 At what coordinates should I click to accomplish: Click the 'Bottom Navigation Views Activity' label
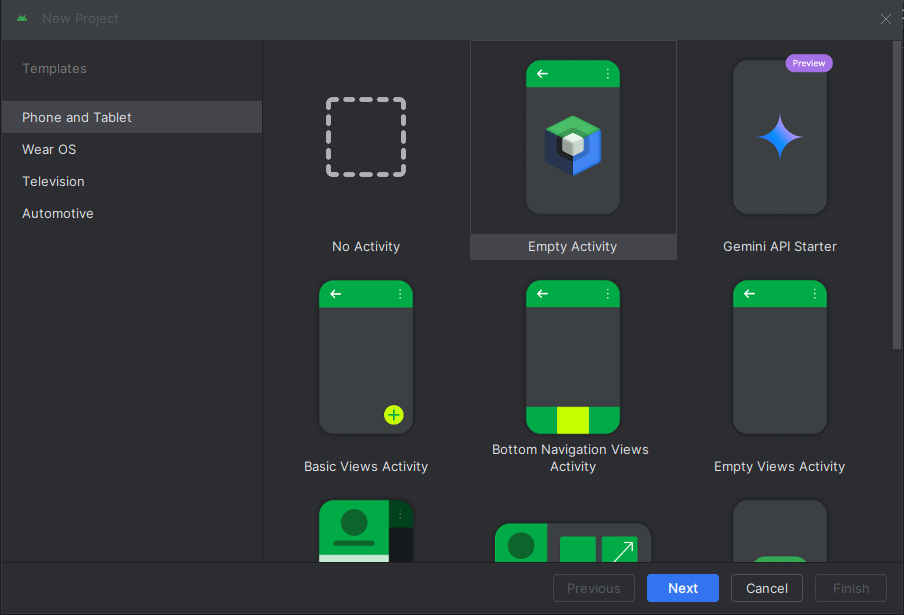570,458
